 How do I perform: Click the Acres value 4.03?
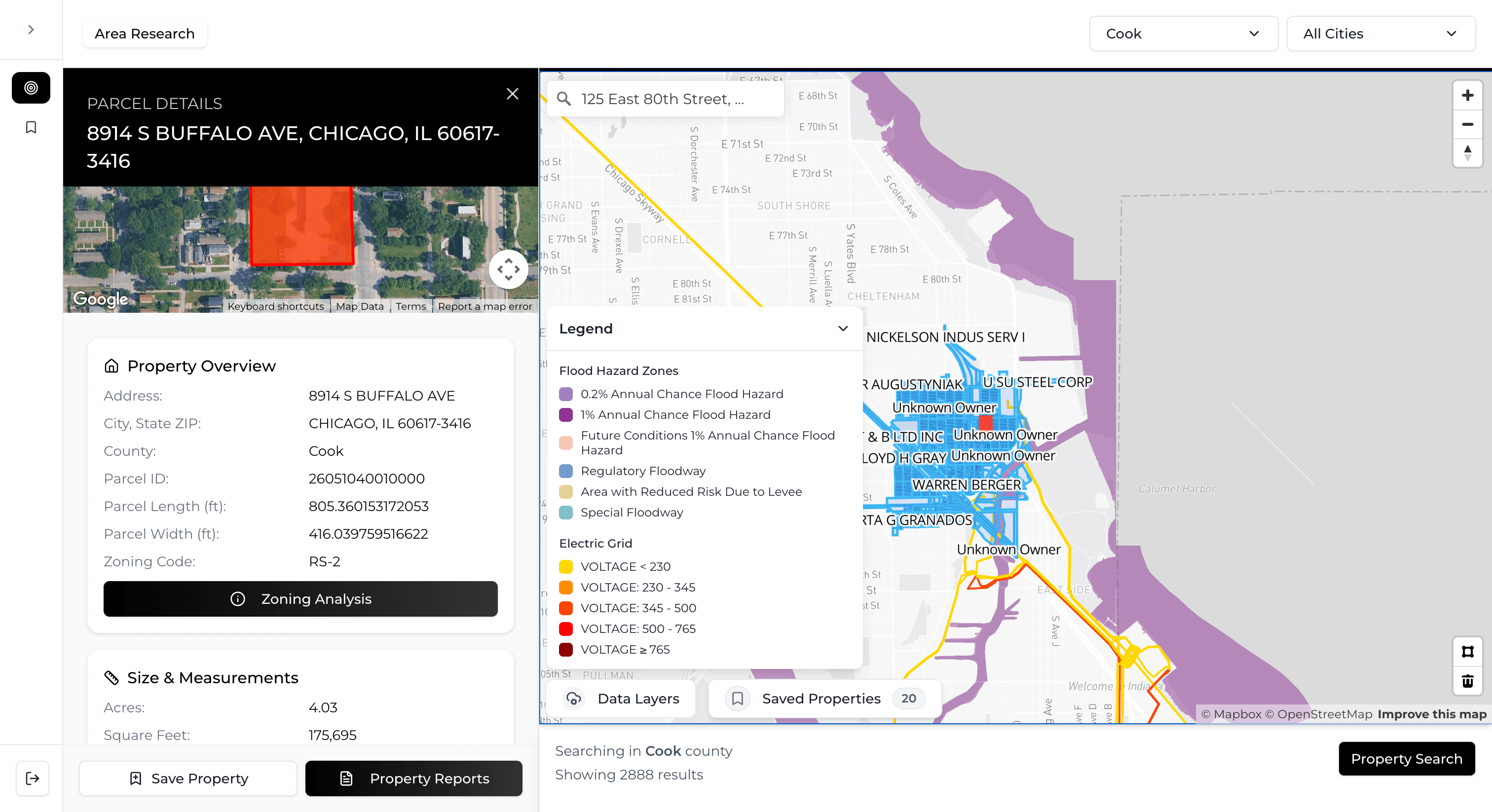pos(323,708)
